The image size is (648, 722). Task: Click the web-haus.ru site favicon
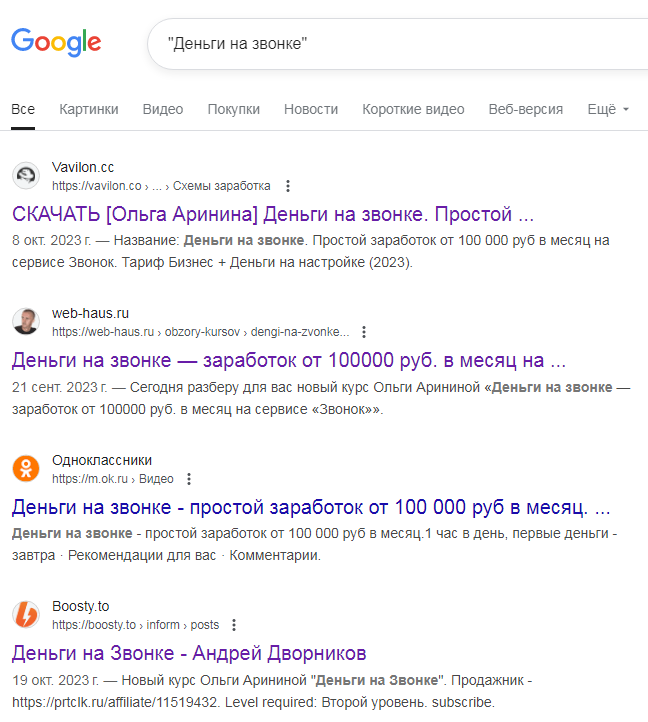(26, 322)
